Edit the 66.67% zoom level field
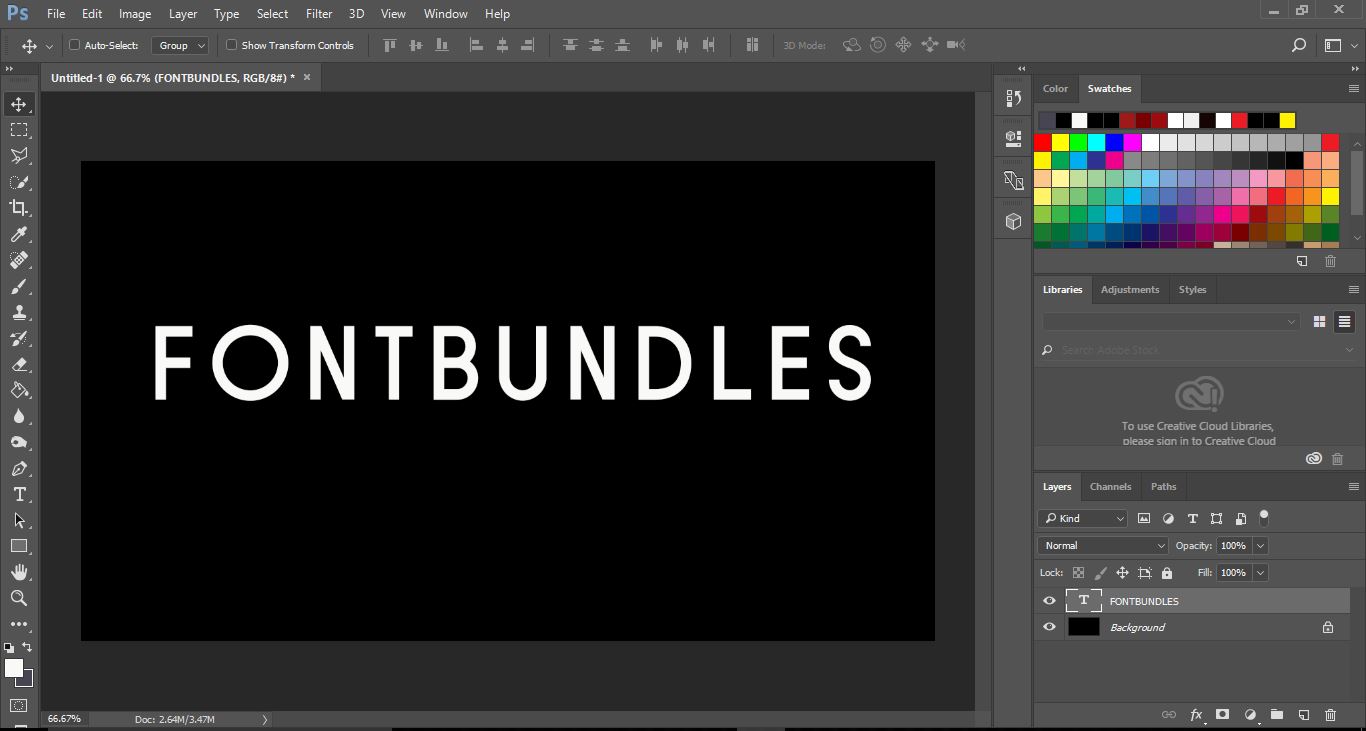Screen dimensions: 1366x731 tap(64, 719)
